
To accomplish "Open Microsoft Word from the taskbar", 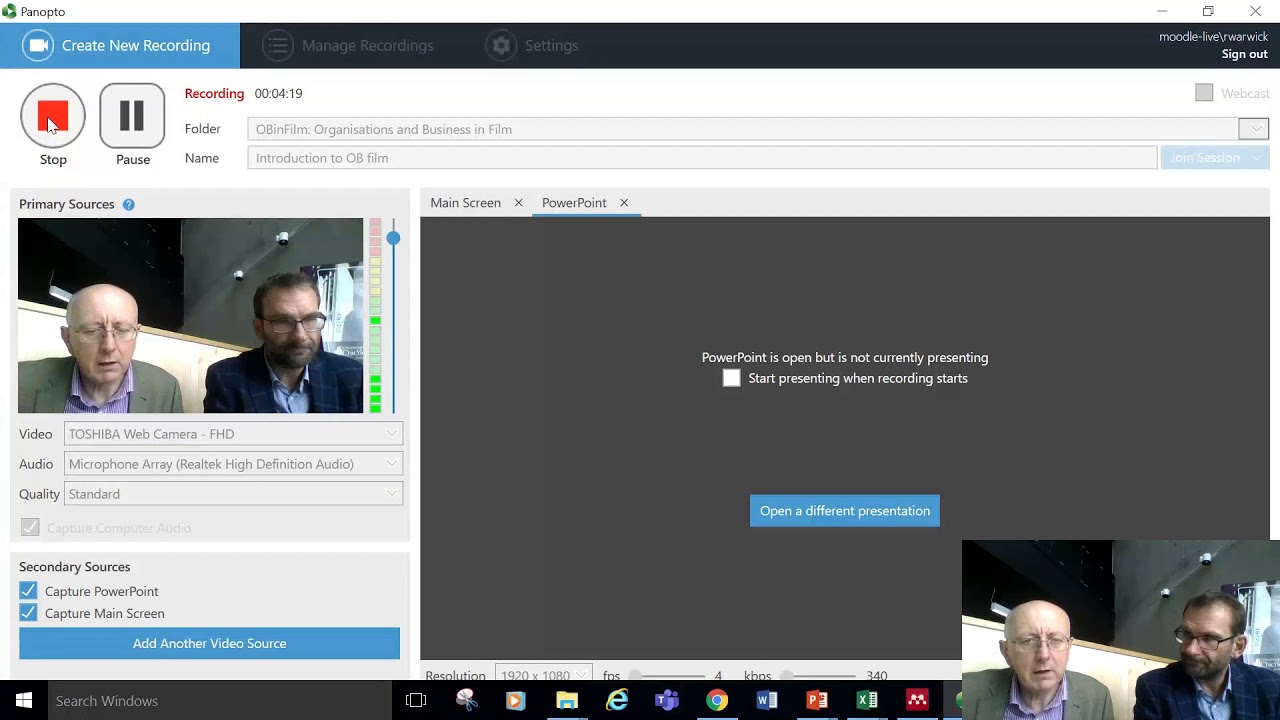I will 767,701.
